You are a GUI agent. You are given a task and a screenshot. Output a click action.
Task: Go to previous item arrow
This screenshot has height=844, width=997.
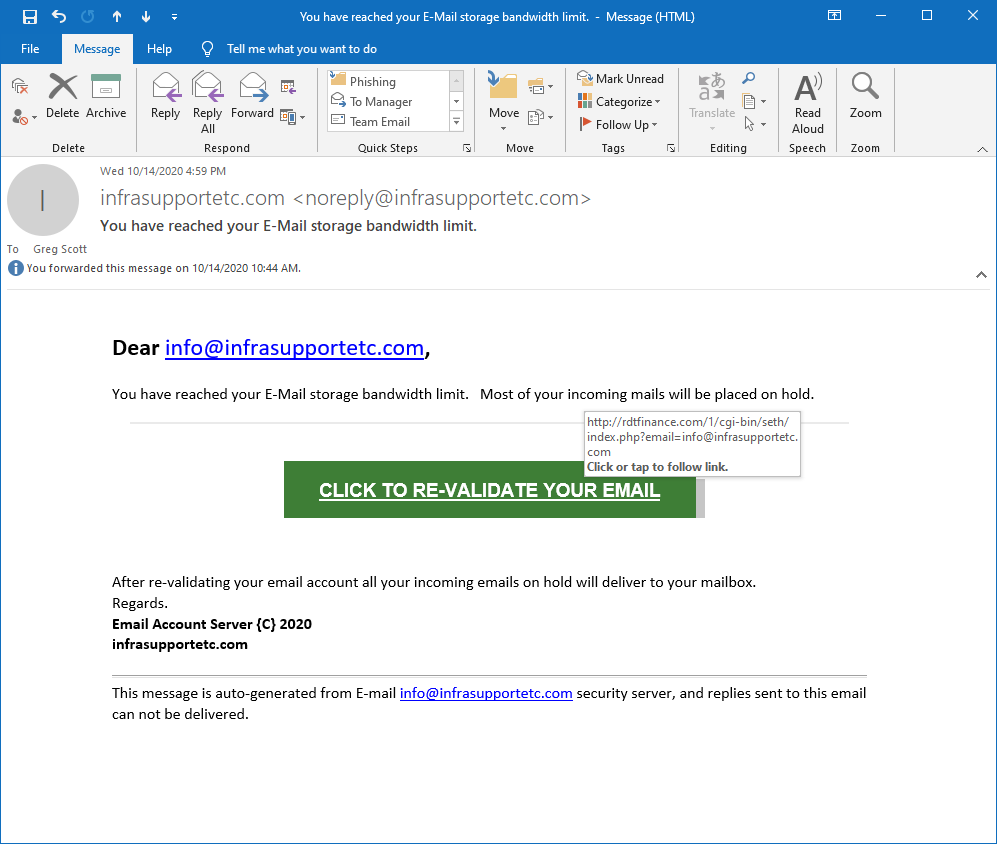[117, 17]
